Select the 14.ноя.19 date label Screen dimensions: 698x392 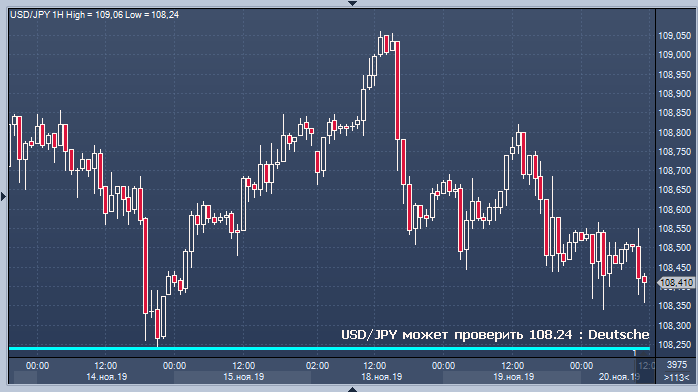(106, 377)
